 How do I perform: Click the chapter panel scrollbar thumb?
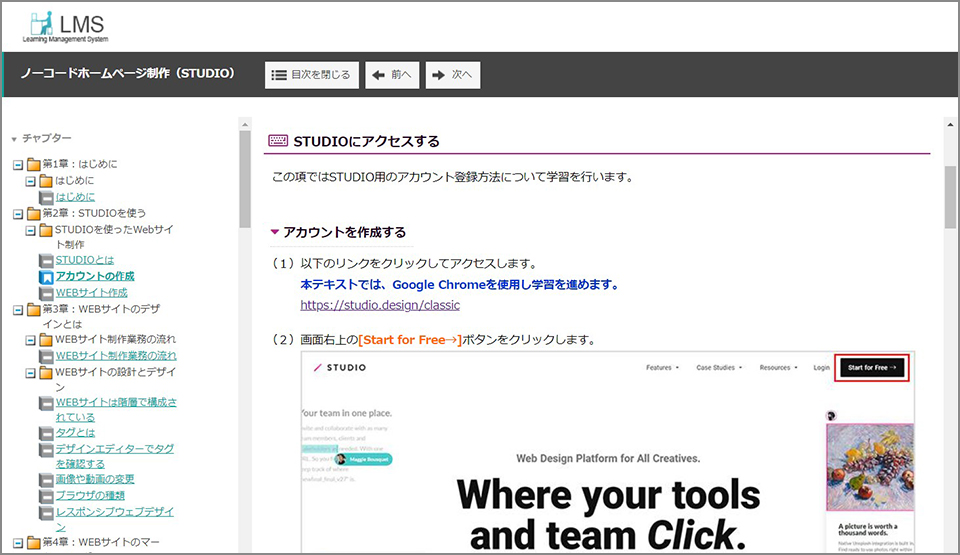click(x=245, y=179)
